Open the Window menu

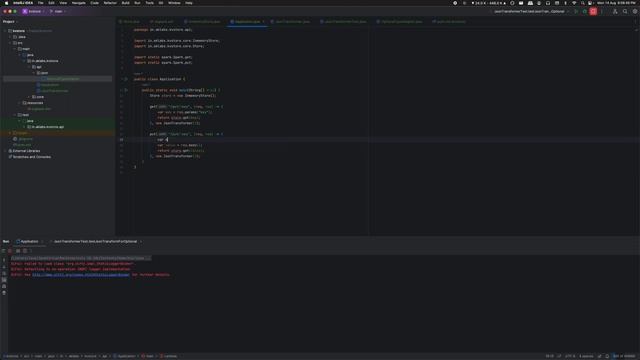(174, 3)
